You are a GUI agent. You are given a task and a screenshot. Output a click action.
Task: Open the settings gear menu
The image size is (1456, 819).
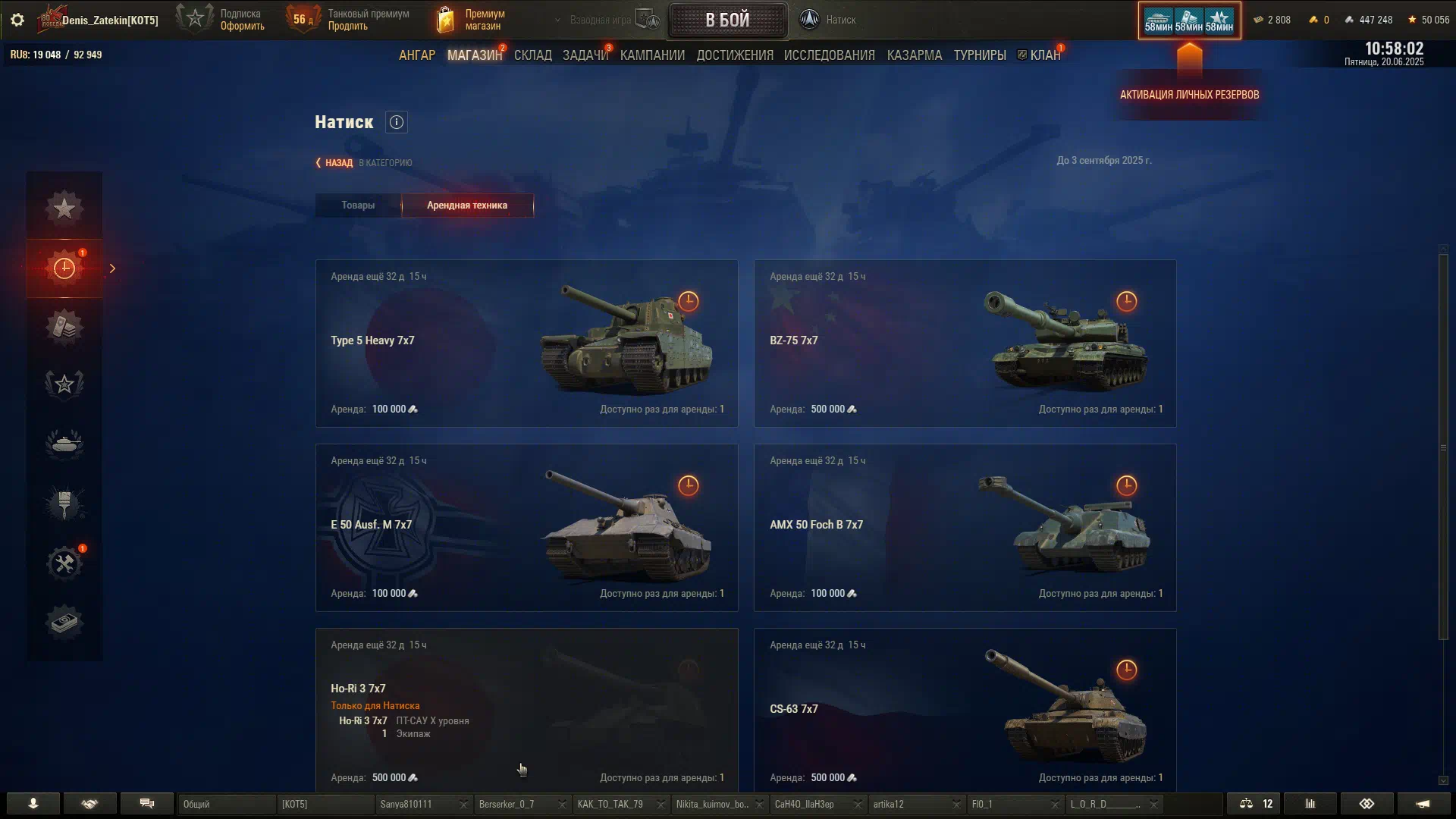click(17, 20)
